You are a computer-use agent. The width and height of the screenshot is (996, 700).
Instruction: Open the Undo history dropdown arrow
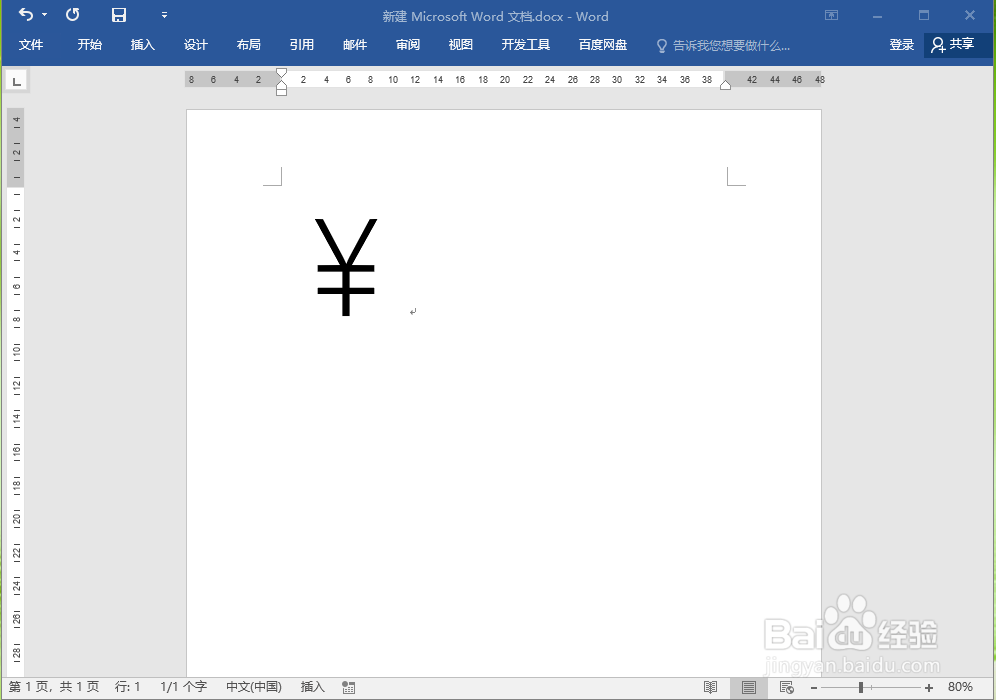point(44,15)
